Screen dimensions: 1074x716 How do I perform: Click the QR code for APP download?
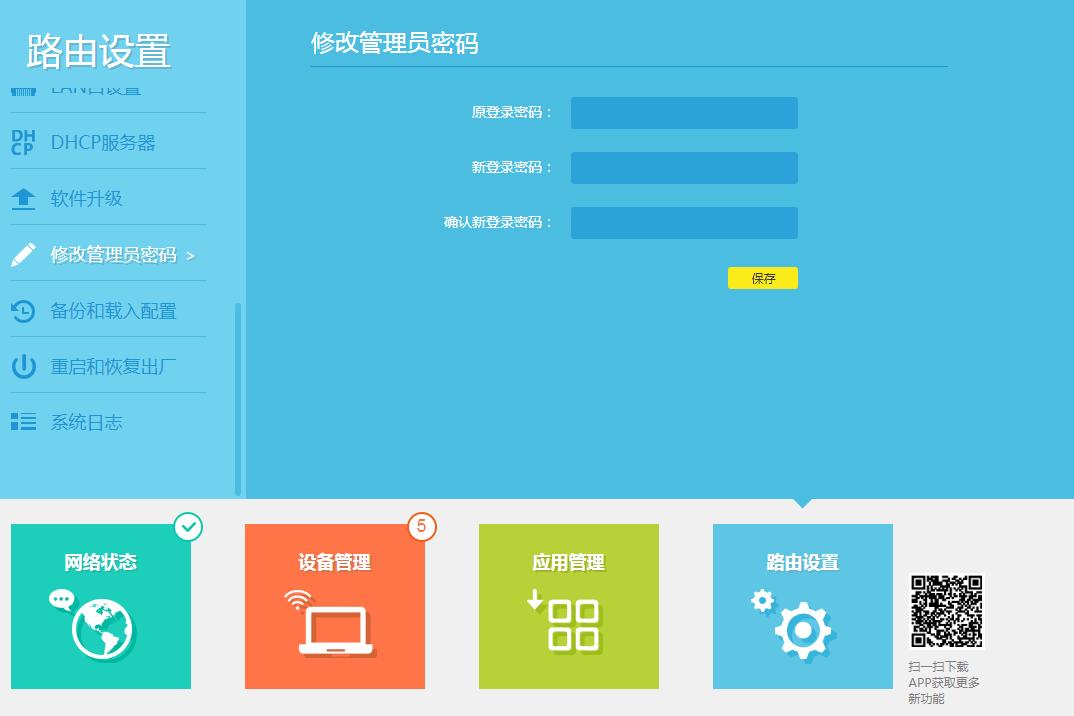pyautogui.click(x=946, y=611)
